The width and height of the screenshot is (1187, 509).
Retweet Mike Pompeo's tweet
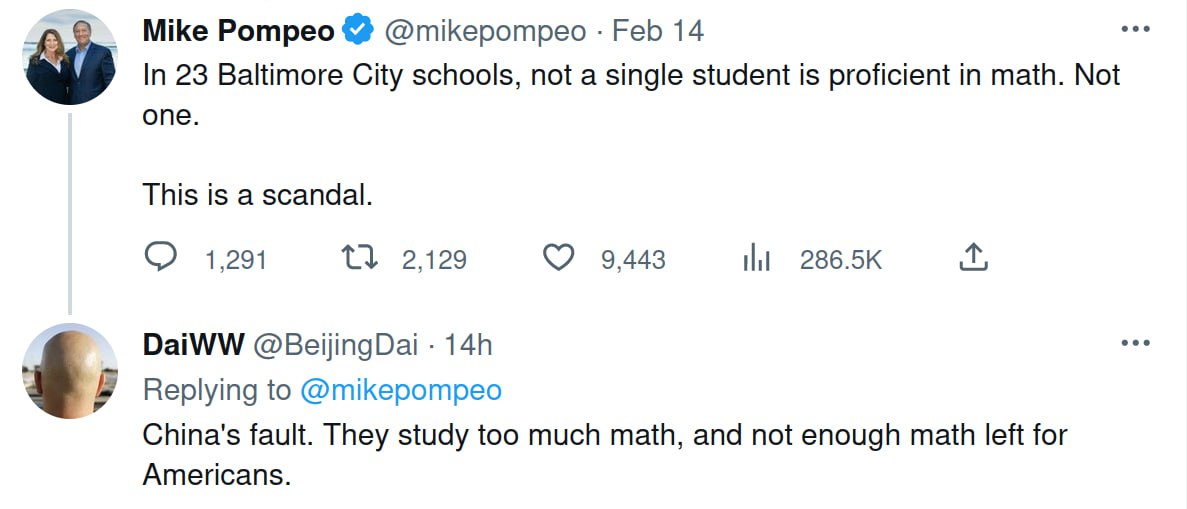coord(358,258)
